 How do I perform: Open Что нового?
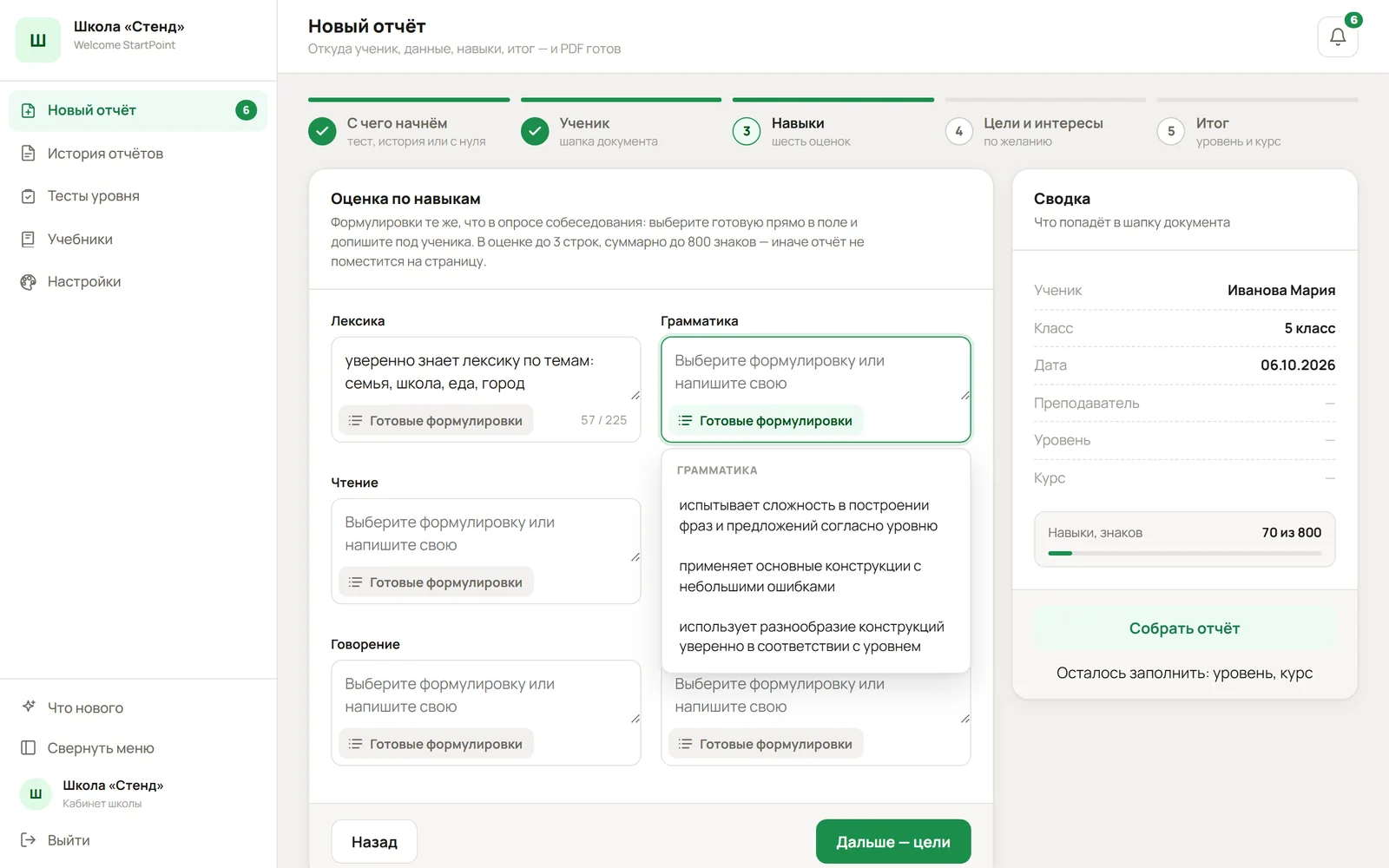[85, 707]
